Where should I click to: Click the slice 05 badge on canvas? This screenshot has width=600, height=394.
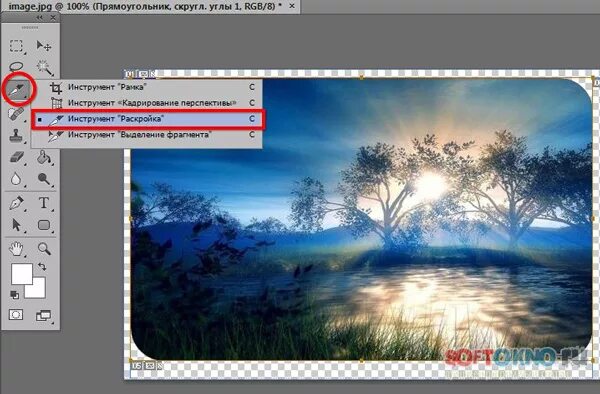(x=137, y=366)
